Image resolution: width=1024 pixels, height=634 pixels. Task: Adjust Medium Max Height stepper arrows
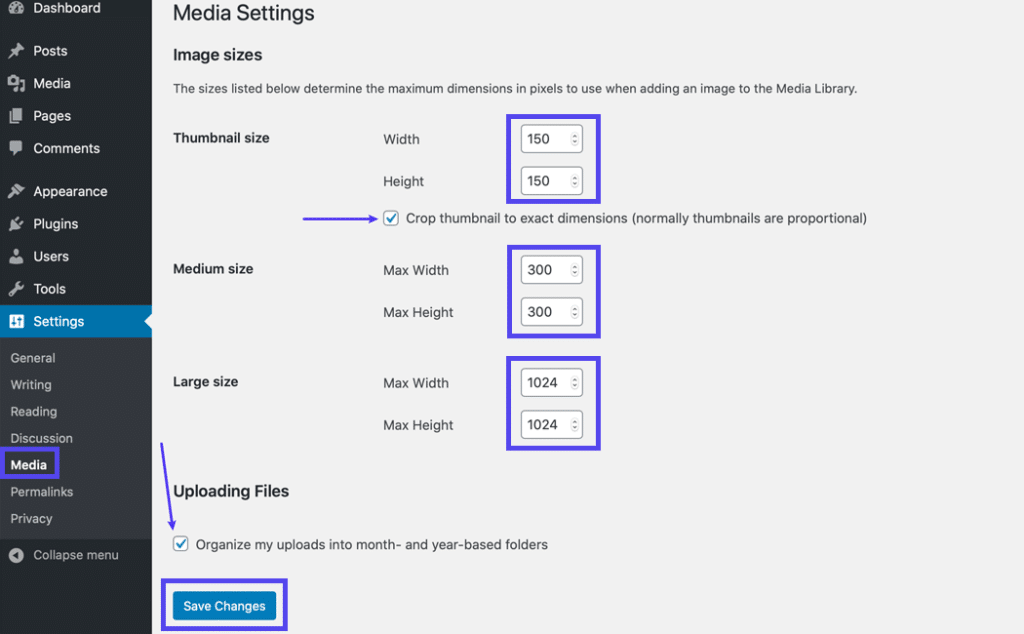pos(574,312)
